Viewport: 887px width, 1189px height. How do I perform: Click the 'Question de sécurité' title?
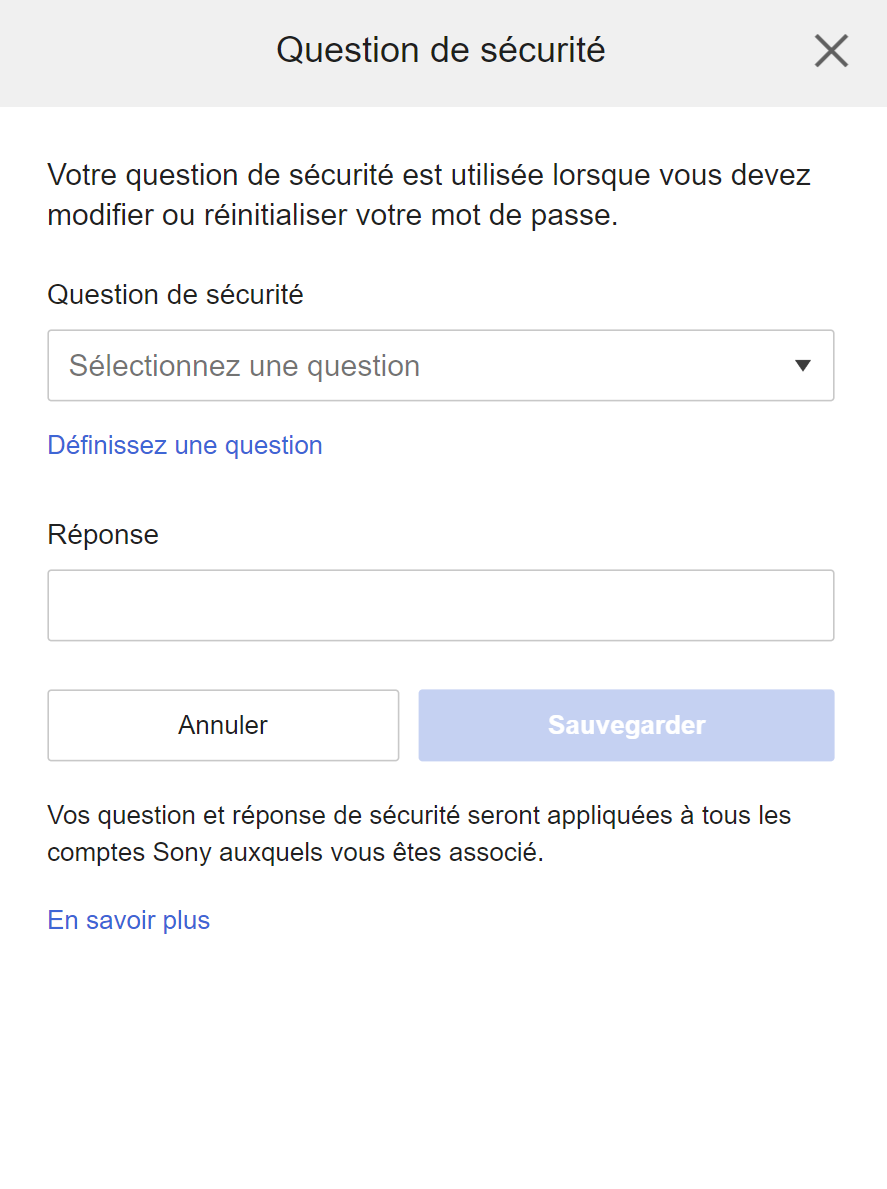pyautogui.click(x=442, y=50)
